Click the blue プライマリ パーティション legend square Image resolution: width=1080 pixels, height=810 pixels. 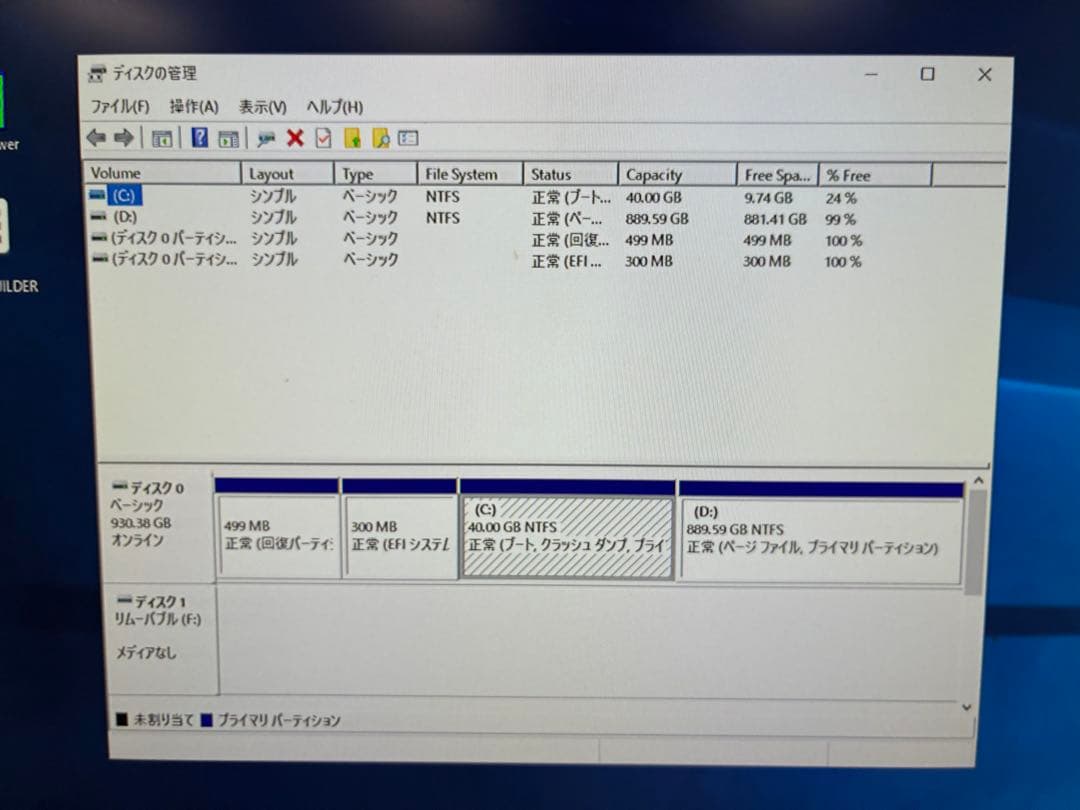tap(204, 719)
